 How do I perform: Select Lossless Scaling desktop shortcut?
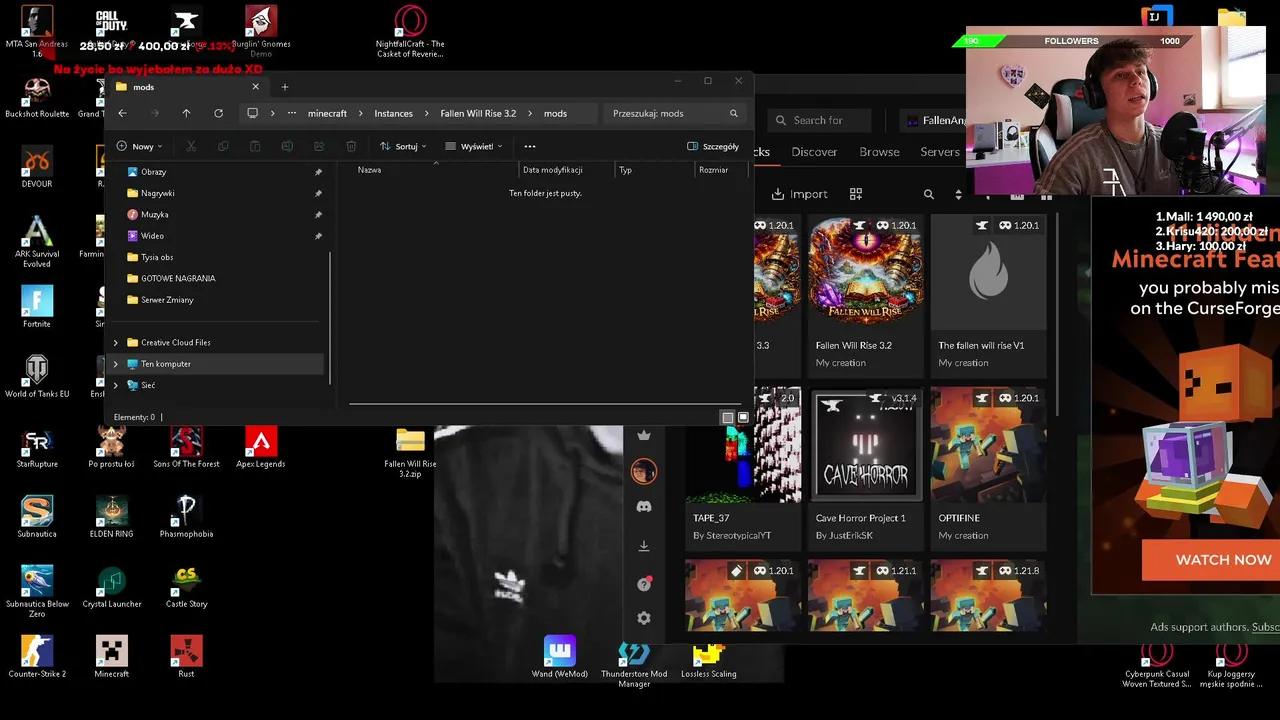[x=709, y=660]
